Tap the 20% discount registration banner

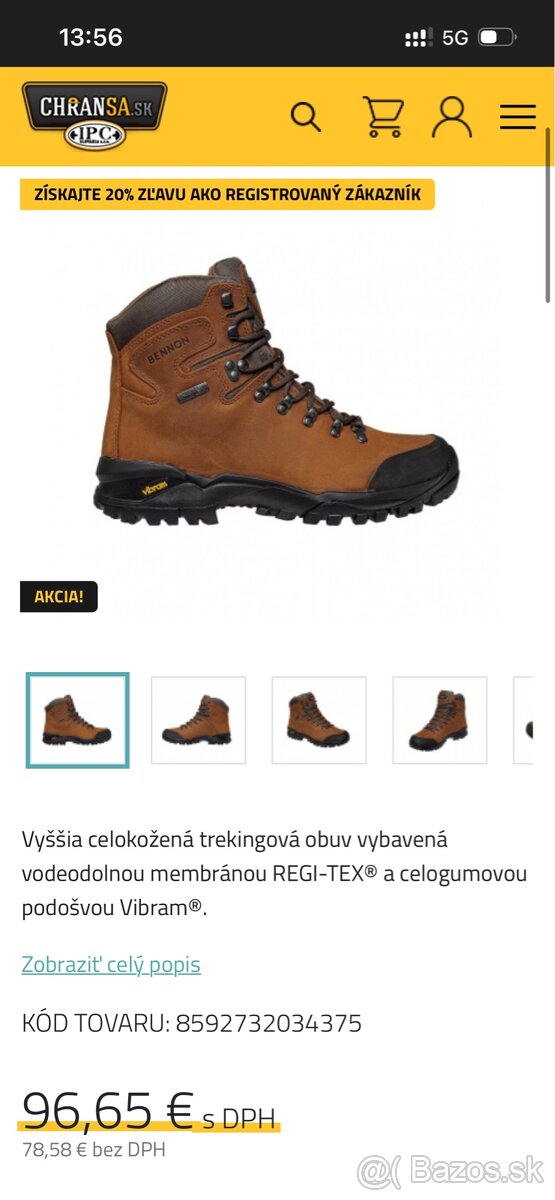(228, 194)
